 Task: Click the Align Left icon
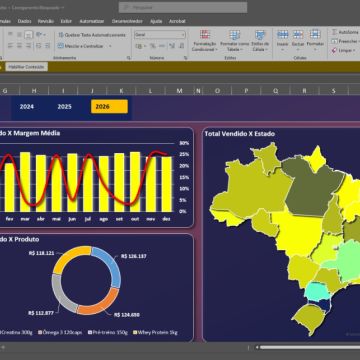(10, 45)
